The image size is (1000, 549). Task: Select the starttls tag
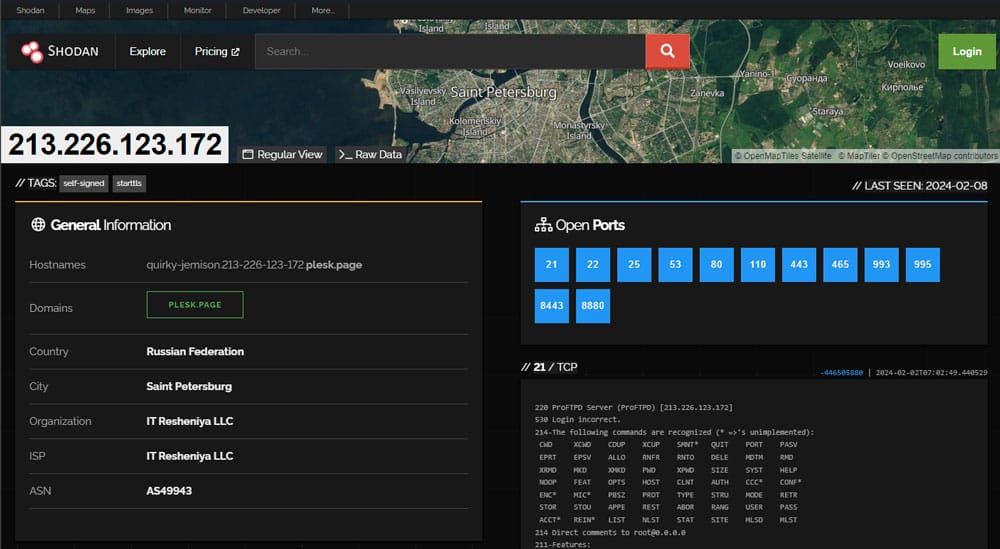129,184
